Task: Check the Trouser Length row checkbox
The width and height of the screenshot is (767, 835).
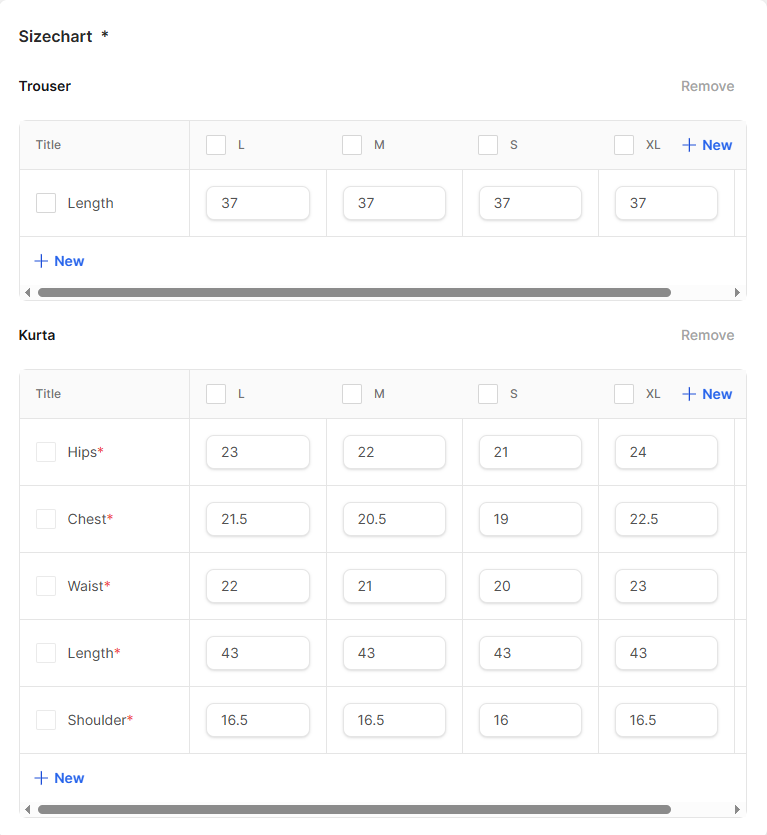Action: coord(46,203)
